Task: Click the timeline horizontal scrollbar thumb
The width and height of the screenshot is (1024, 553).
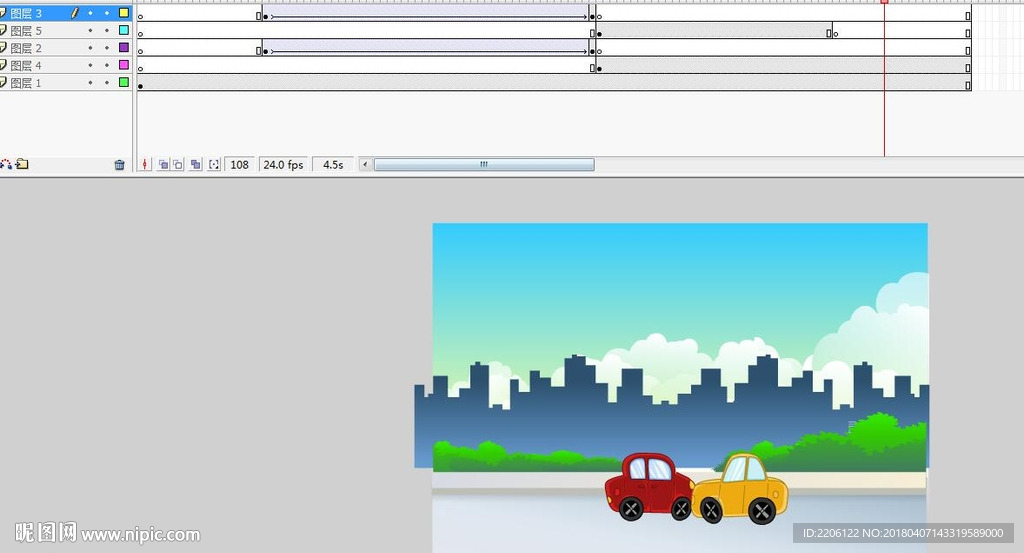Action: click(483, 165)
